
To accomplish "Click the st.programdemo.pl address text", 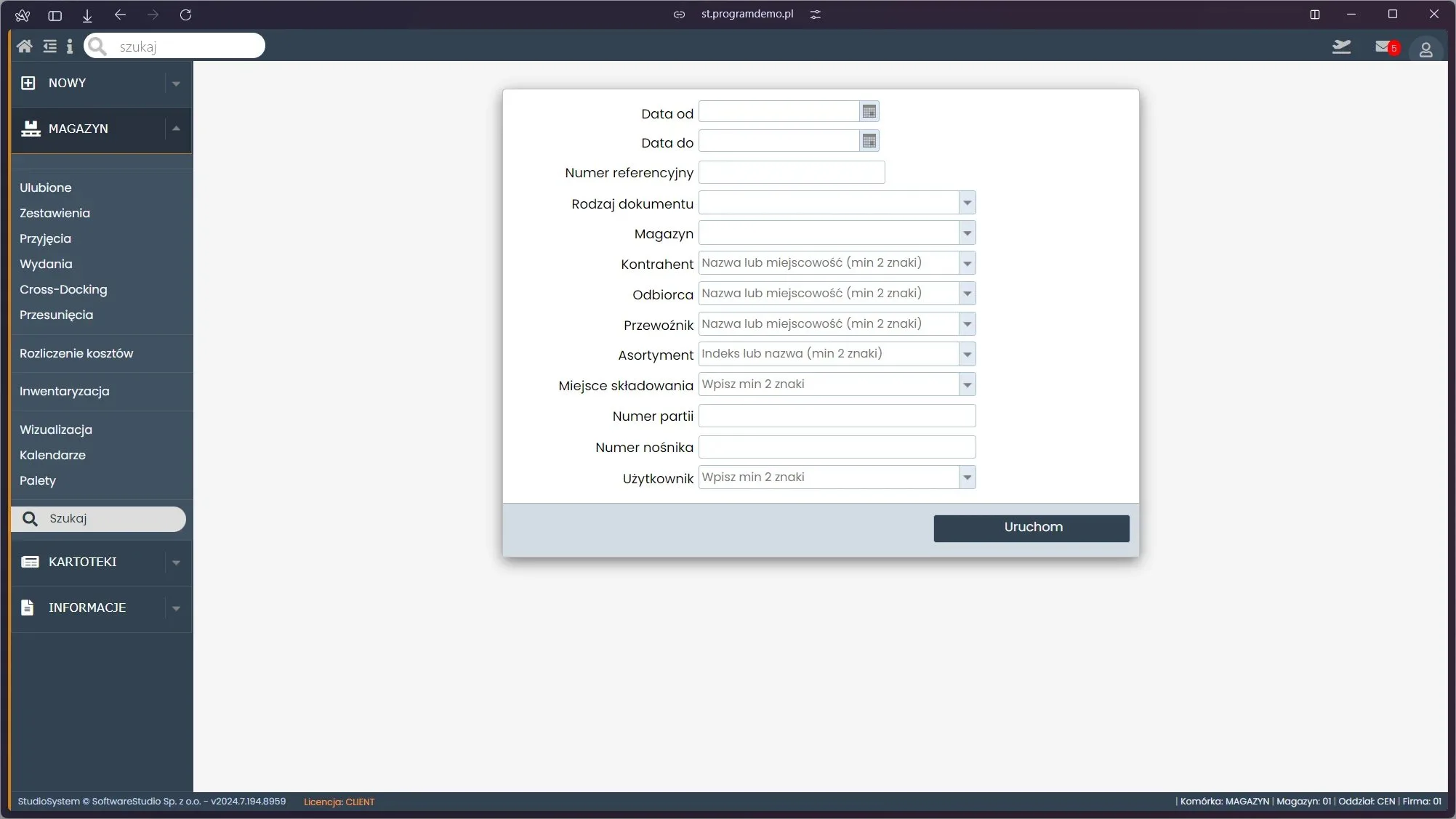I will pos(747,15).
